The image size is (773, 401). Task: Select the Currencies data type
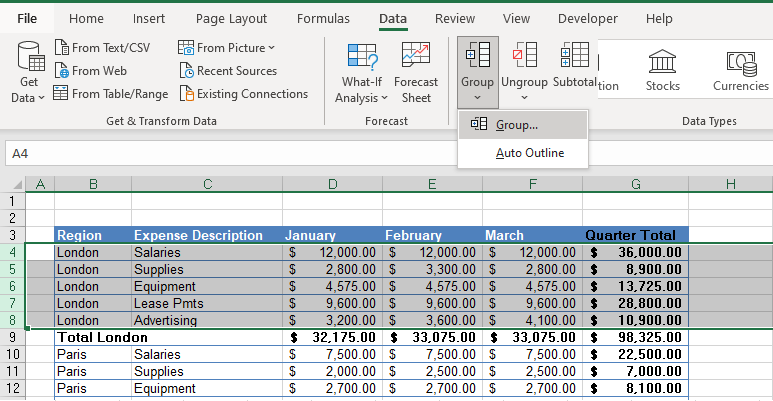coord(740,69)
